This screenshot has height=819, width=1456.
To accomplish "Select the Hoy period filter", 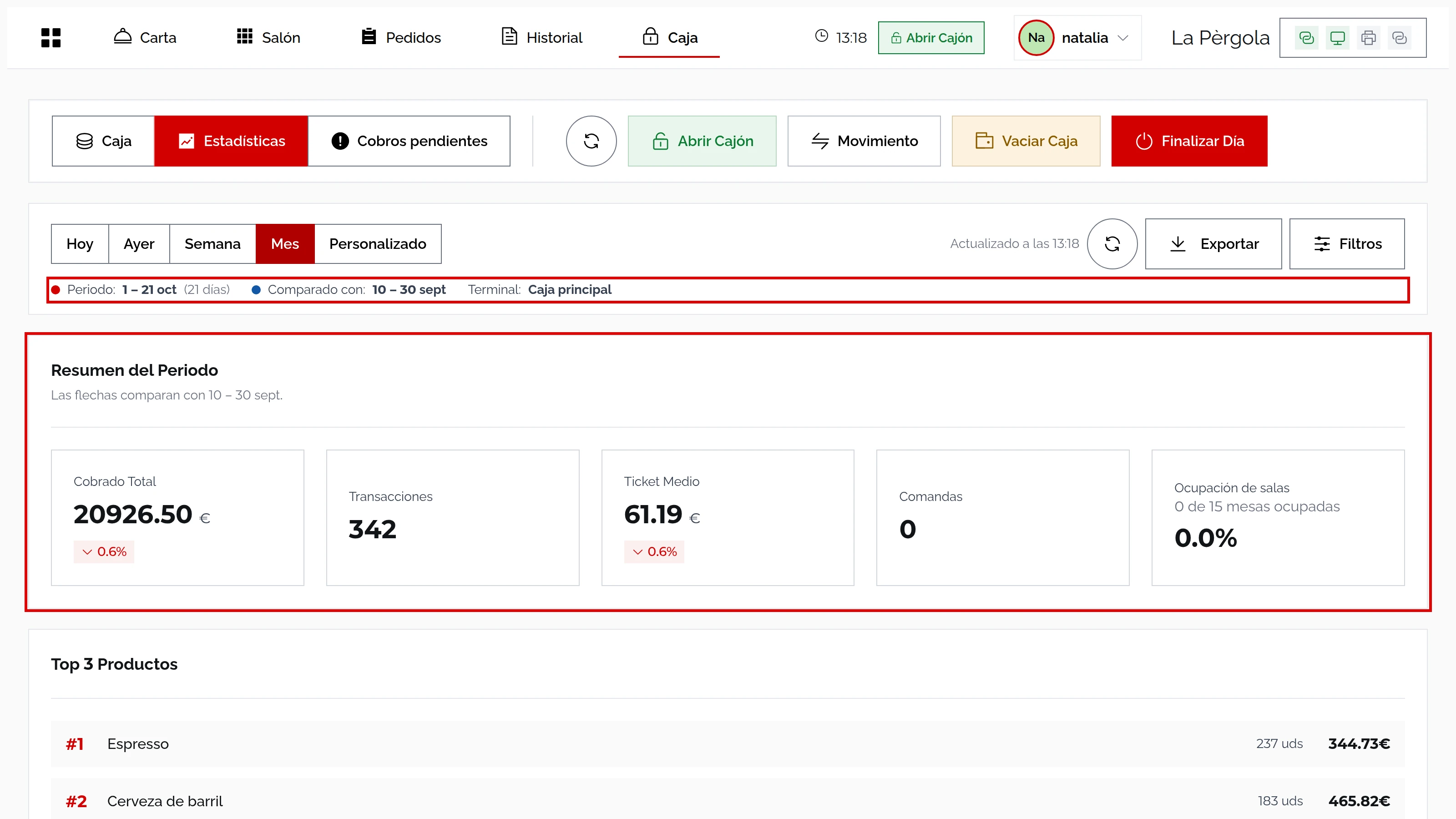I will point(80,243).
